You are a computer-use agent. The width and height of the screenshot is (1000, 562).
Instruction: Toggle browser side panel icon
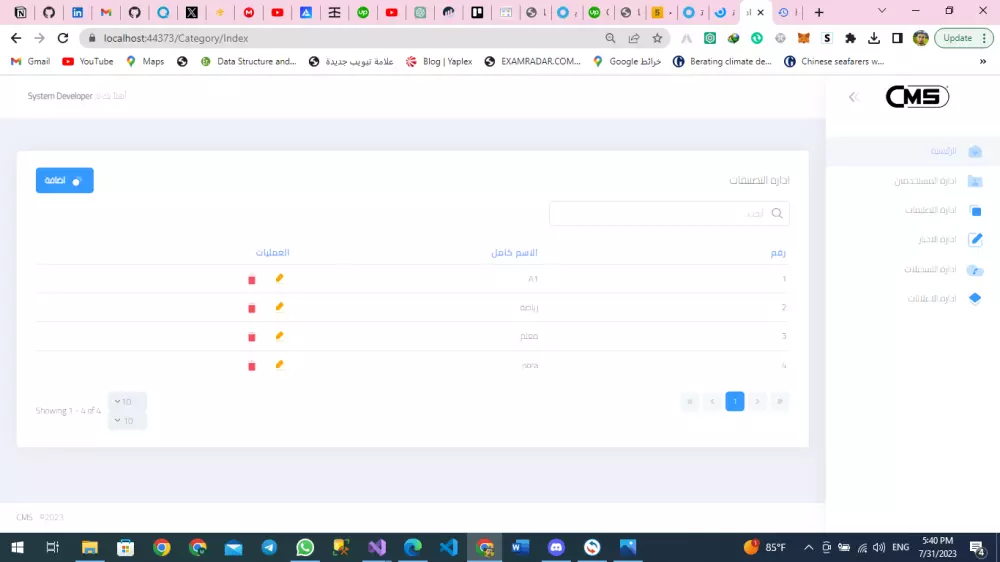click(x=897, y=38)
